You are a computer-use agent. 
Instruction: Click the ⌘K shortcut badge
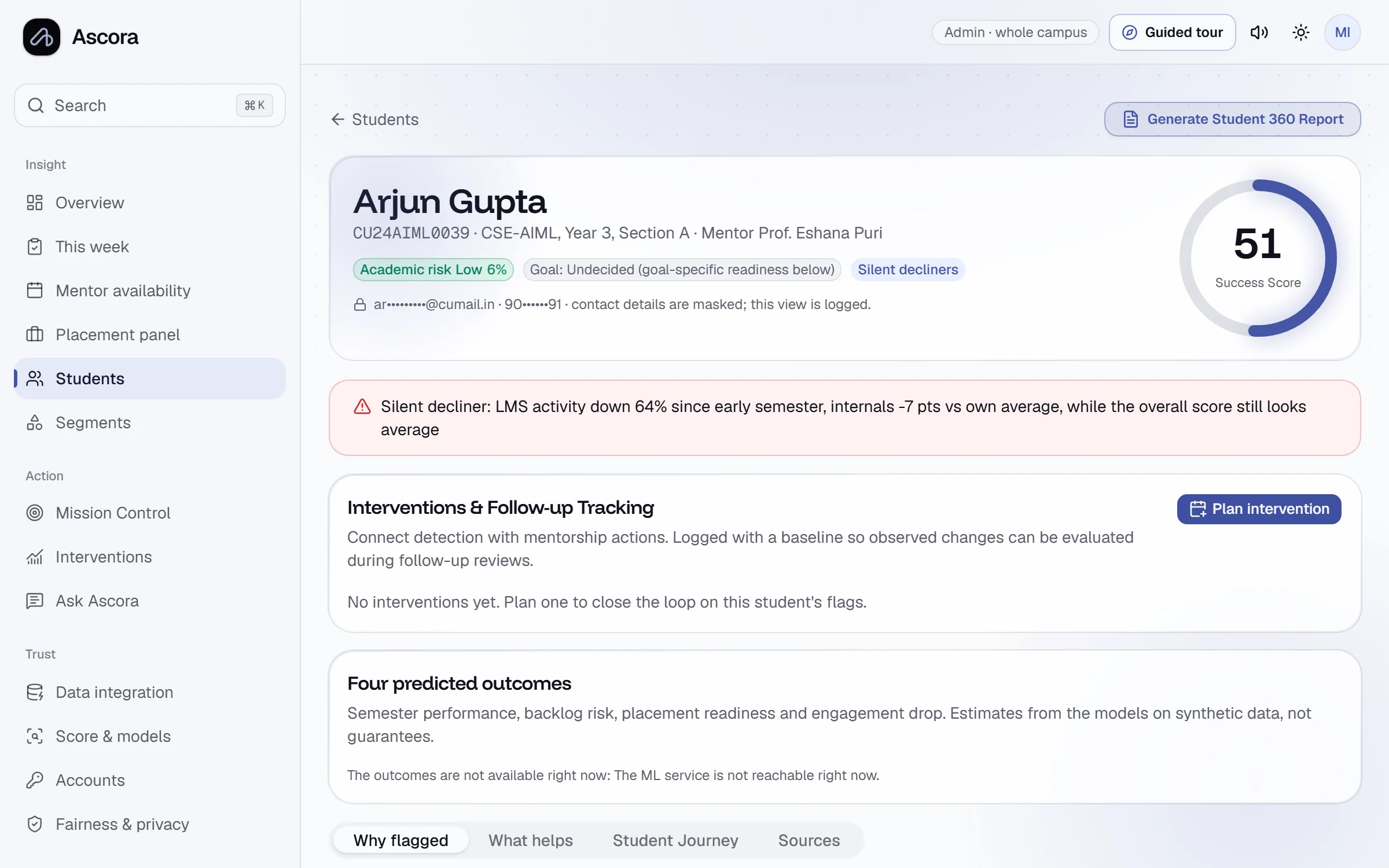click(254, 105)
